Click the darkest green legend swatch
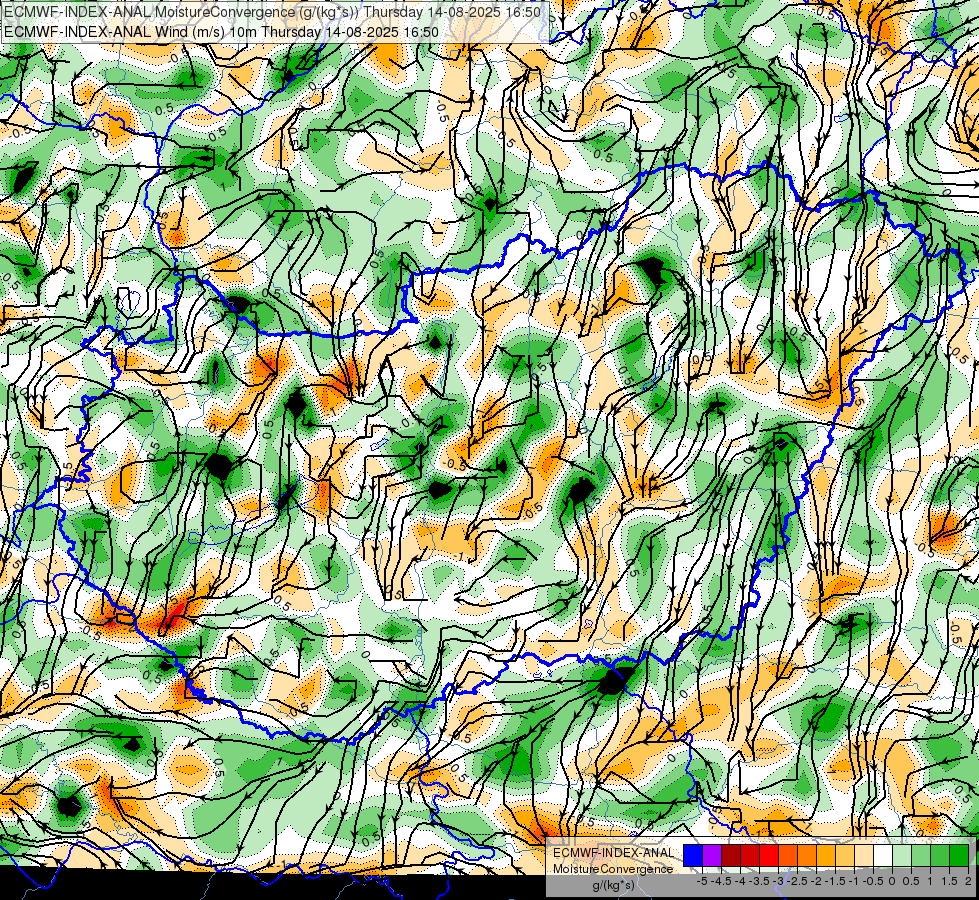 (x=959, y=855)
